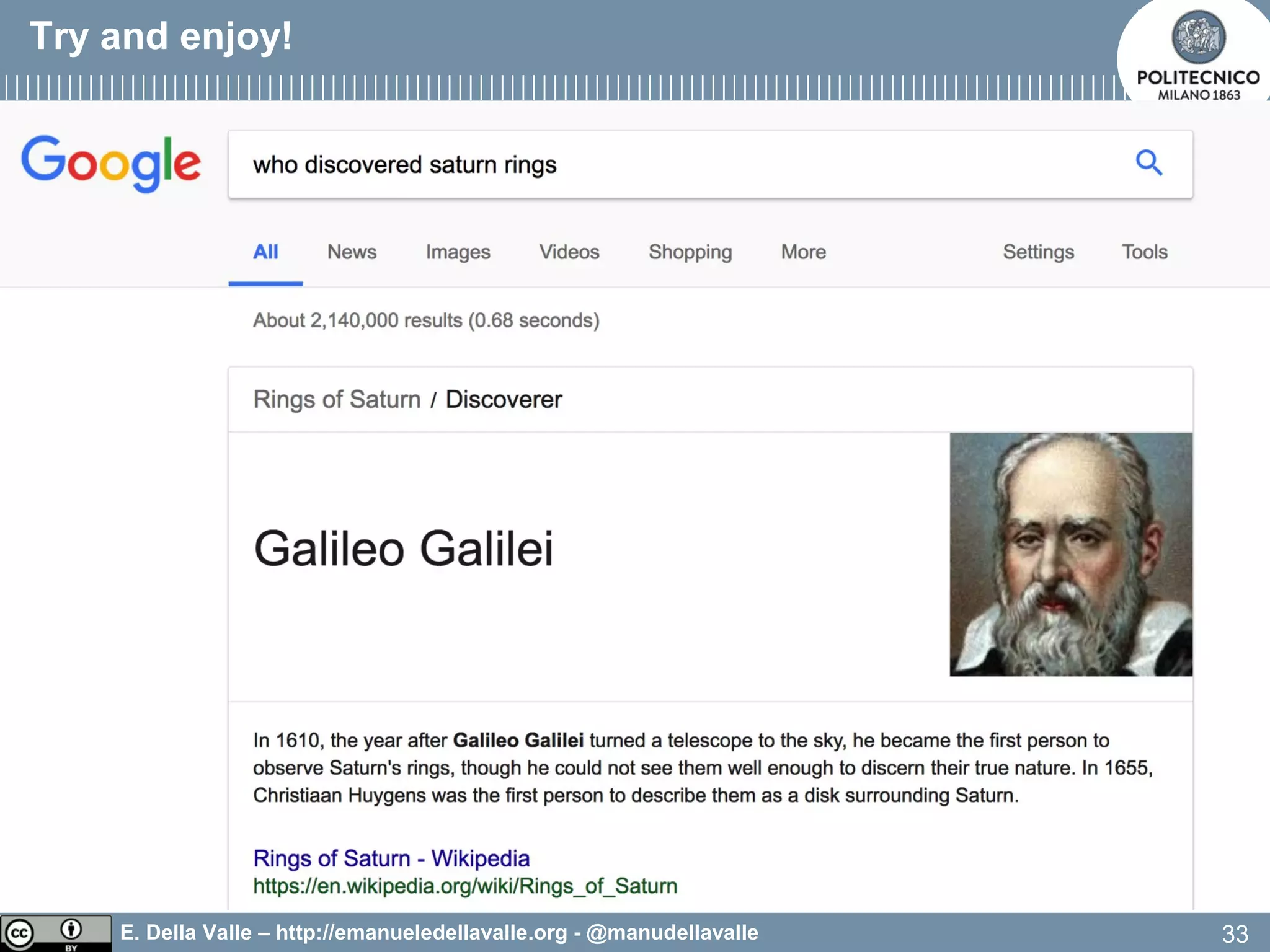Open the search Tools options
The image size is (1270, 952).
tap(1144, 252)
